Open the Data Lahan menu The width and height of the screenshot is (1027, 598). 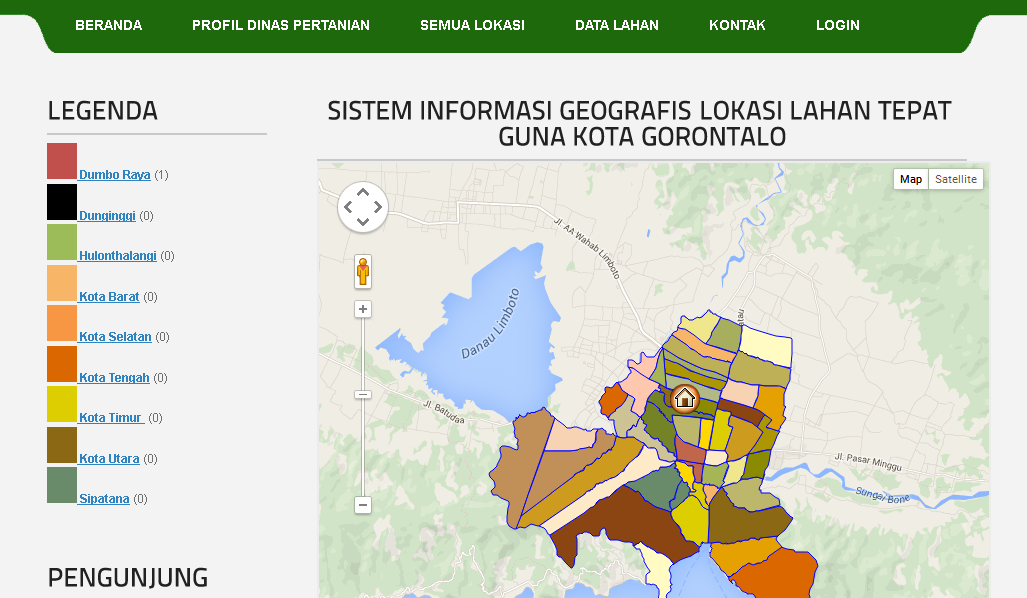(x=617, y=25)
